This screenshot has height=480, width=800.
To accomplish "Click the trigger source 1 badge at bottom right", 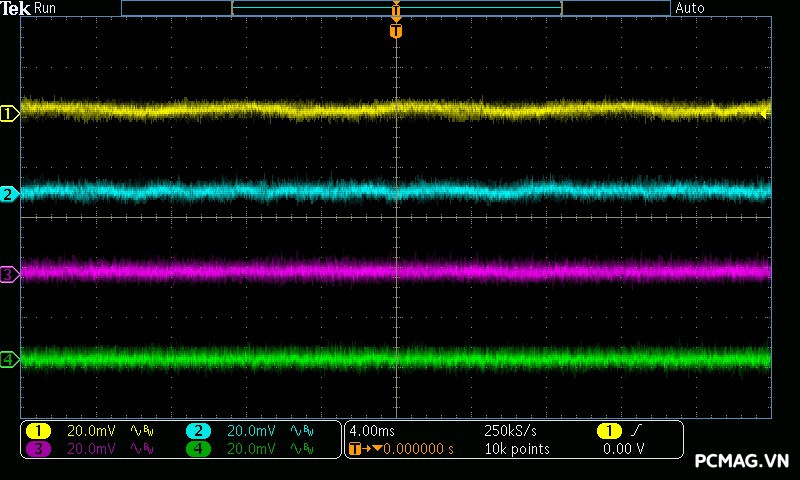I will point(608,430).
